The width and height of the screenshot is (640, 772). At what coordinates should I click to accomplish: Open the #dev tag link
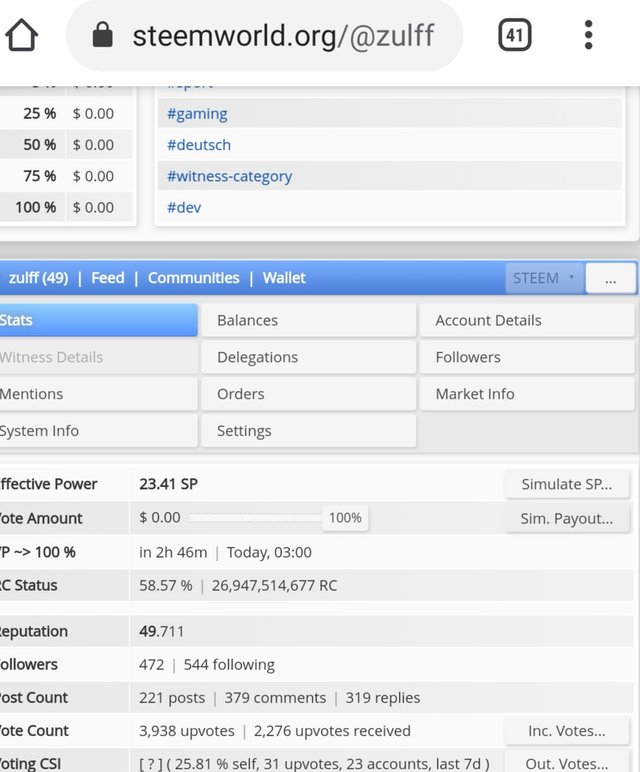[184, 207]
